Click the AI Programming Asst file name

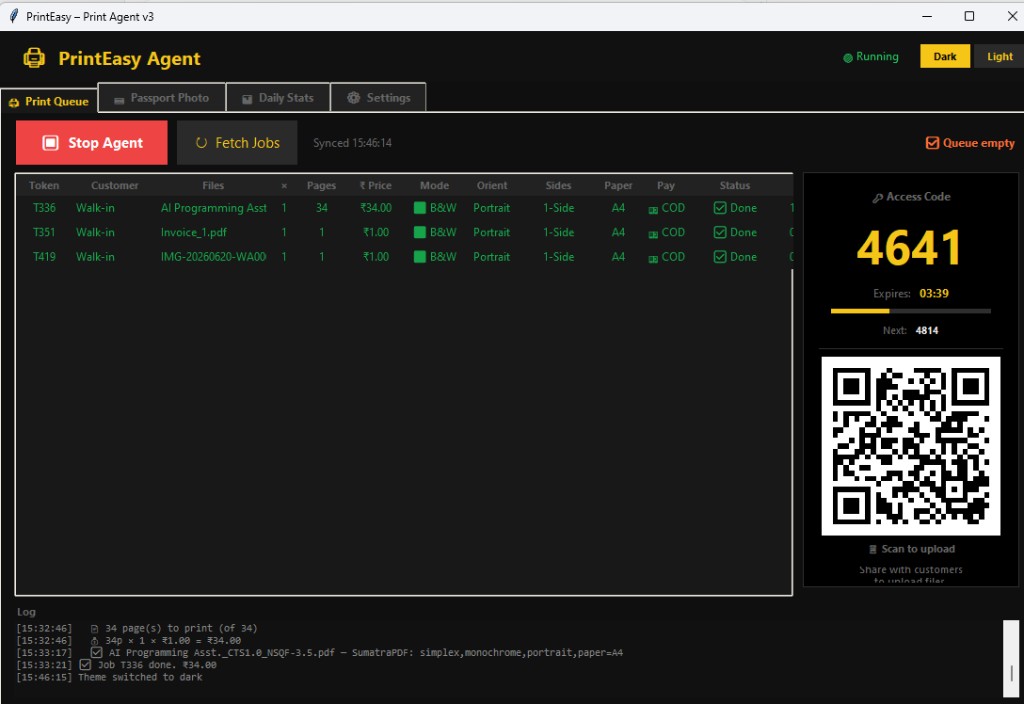(x=214, y=208)
